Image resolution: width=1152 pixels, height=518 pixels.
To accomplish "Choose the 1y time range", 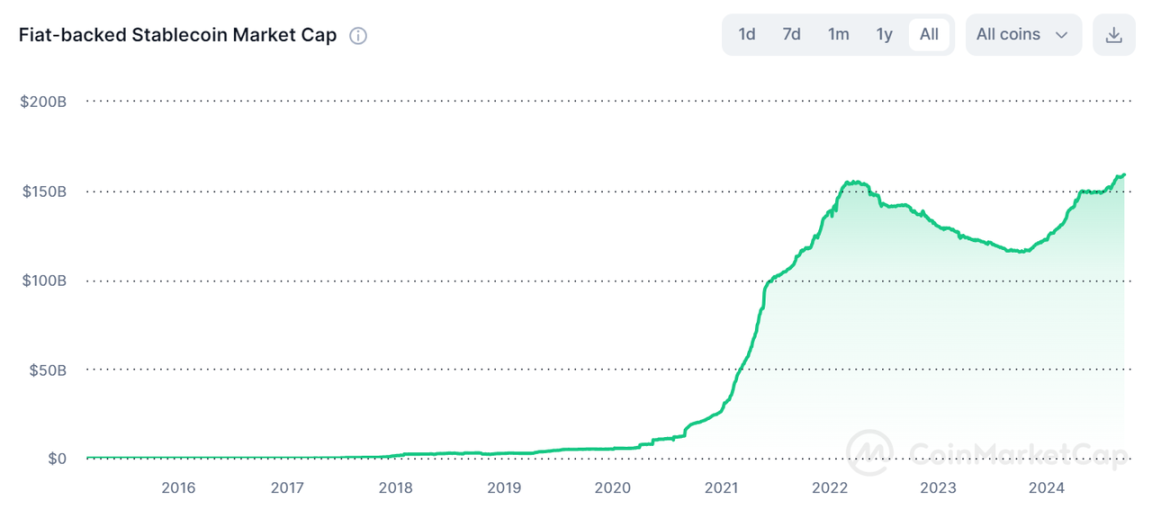I will point(884,35).
